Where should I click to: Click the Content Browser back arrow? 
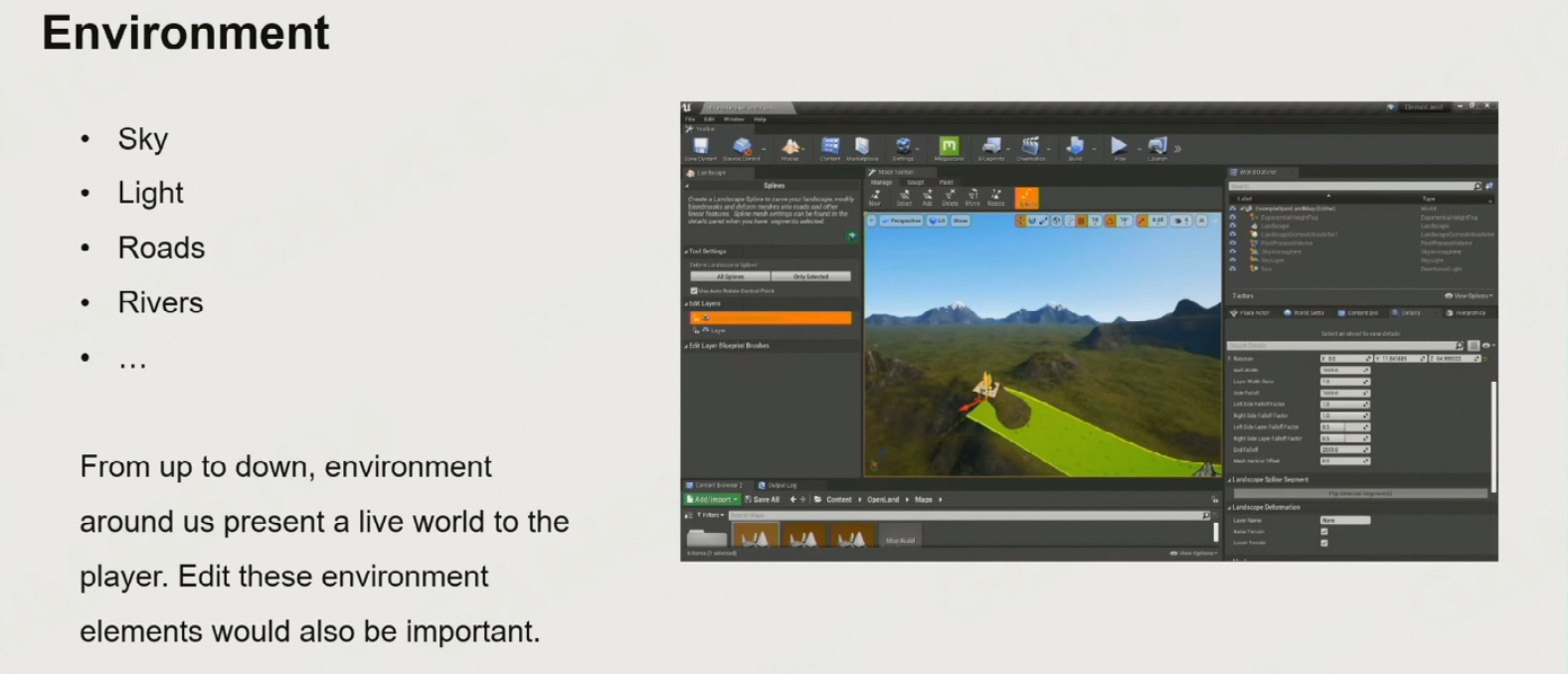point(792,500)
